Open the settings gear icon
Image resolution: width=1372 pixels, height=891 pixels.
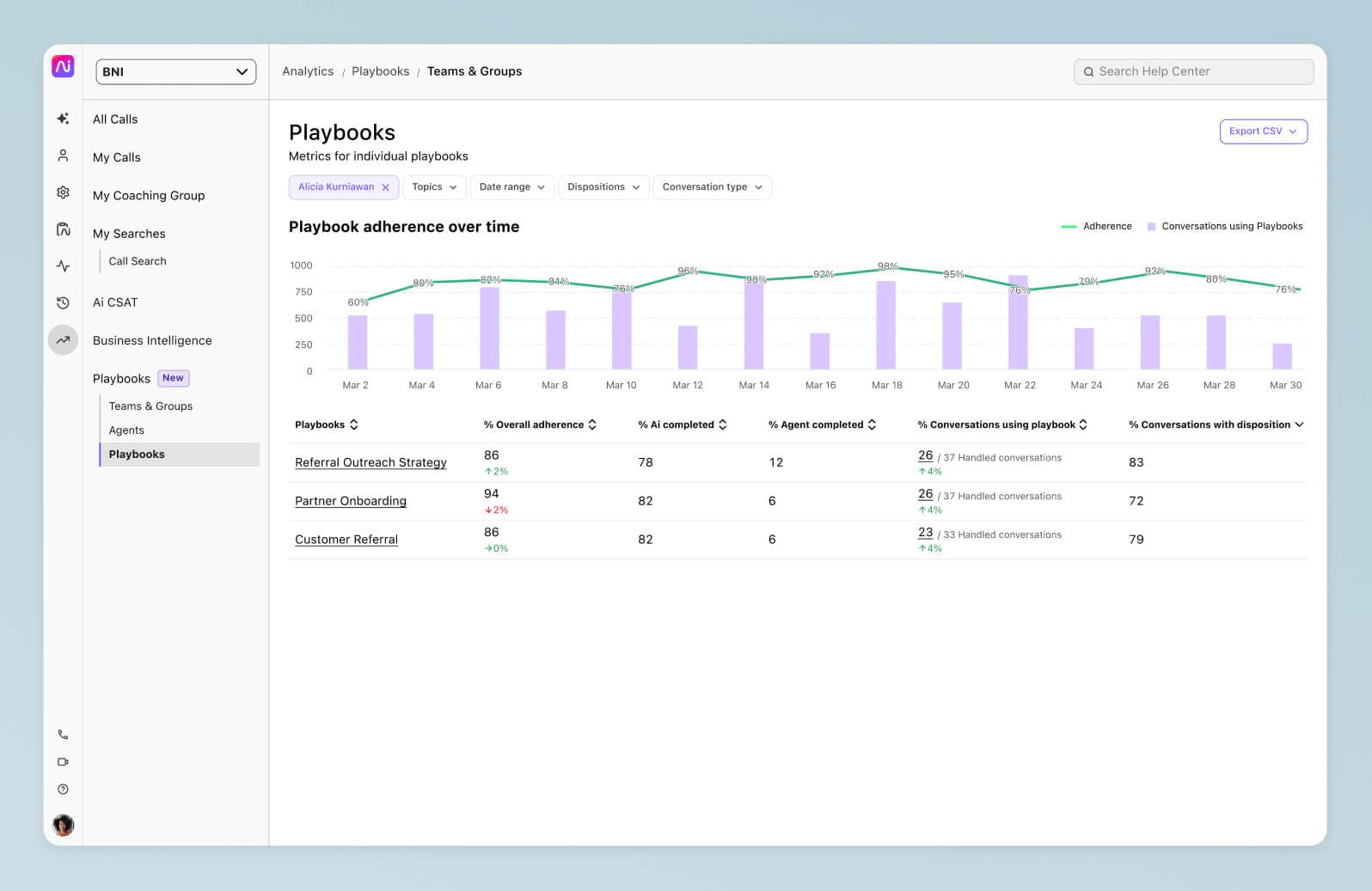(x=63, y=192)
